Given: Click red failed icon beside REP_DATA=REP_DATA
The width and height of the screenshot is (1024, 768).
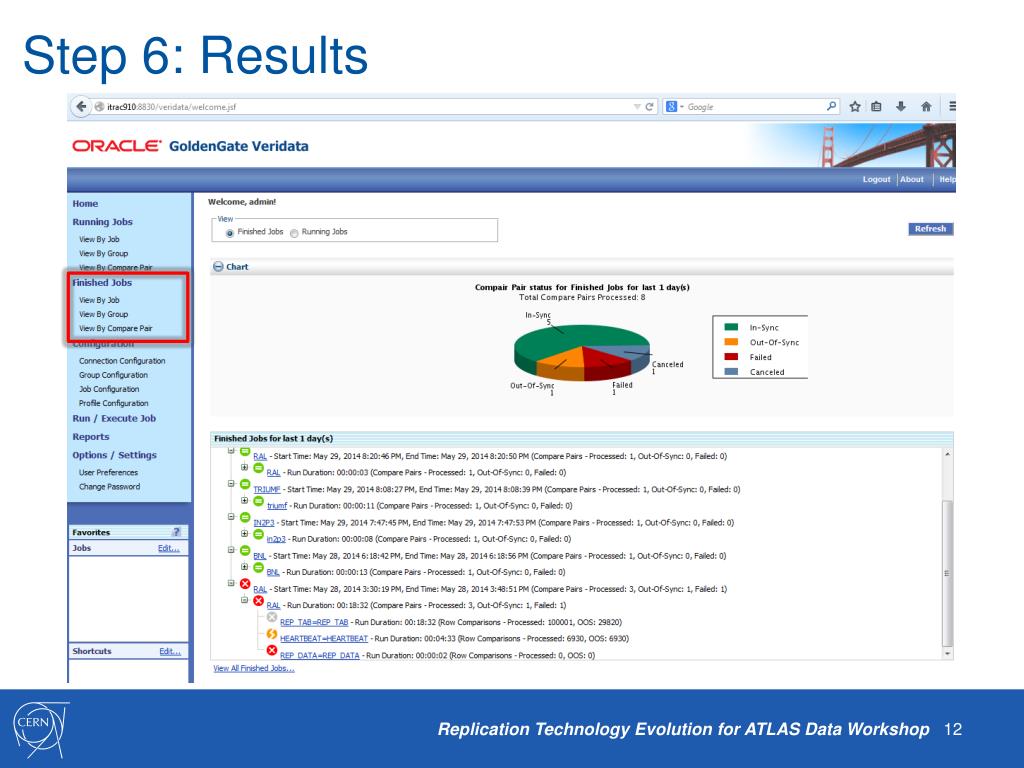Looking at the screenshot, I should pyautogui.click(x=272, y=650).
